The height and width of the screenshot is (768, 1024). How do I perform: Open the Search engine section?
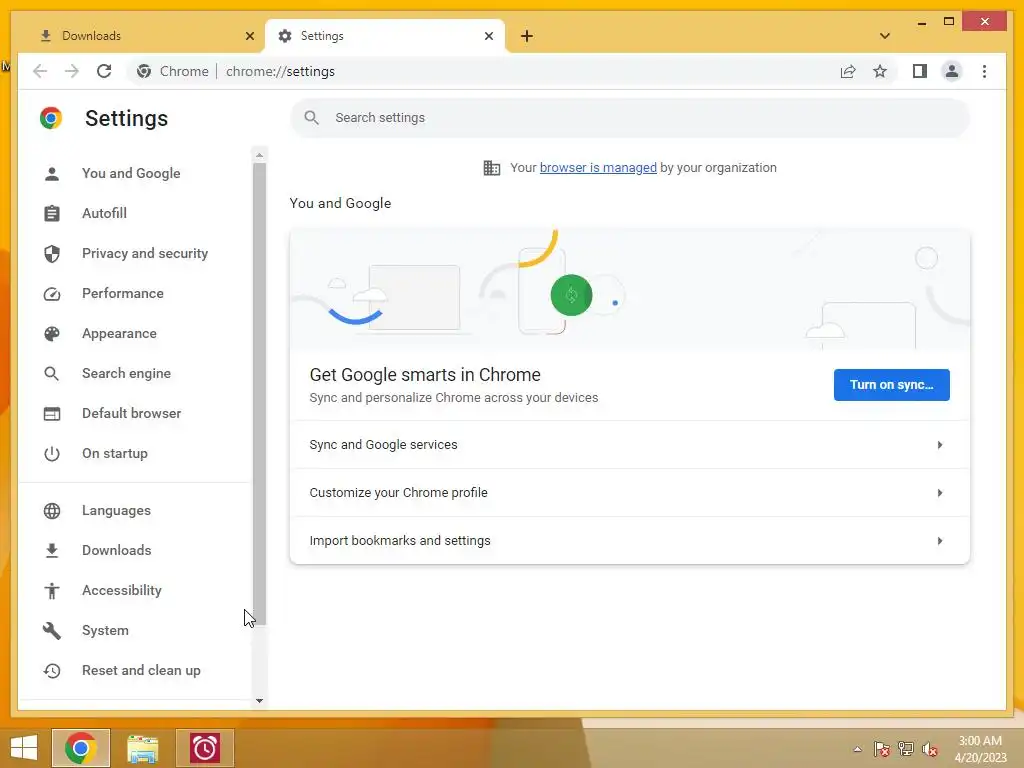(x=127, y=374)
